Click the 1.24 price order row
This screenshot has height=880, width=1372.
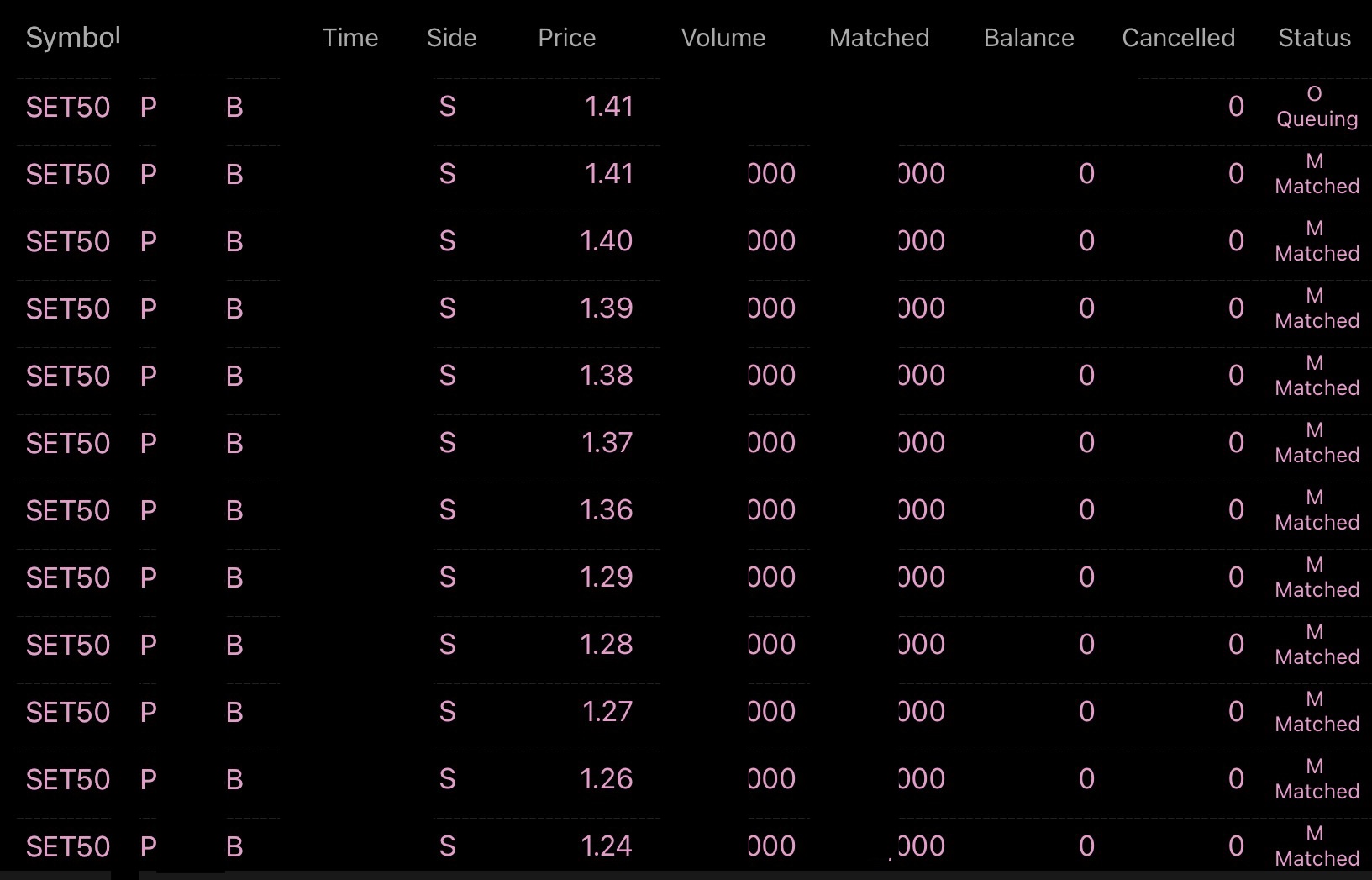(x=606, y=846)
